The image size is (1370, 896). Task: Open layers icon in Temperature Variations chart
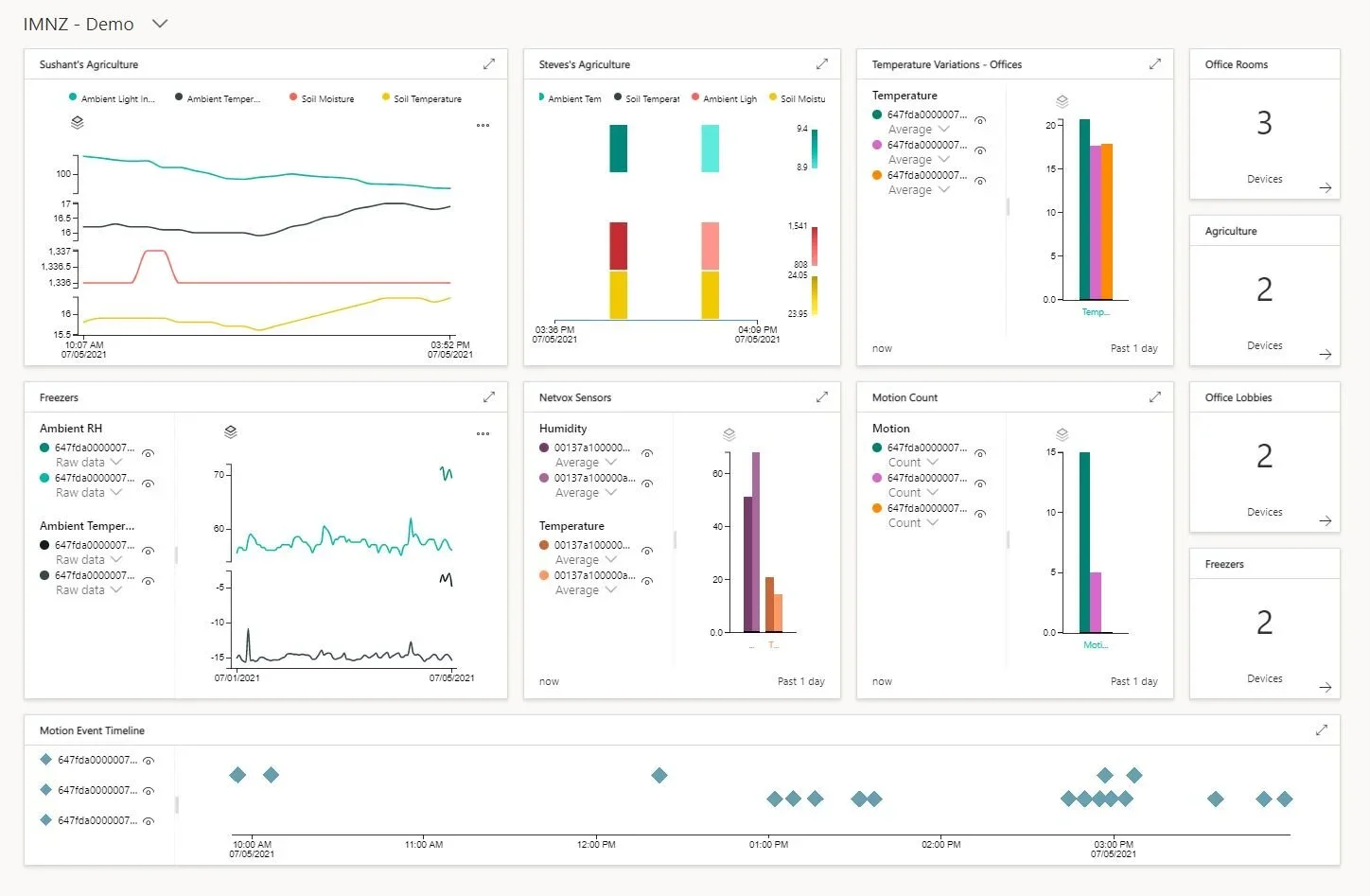coord(1063,101)
